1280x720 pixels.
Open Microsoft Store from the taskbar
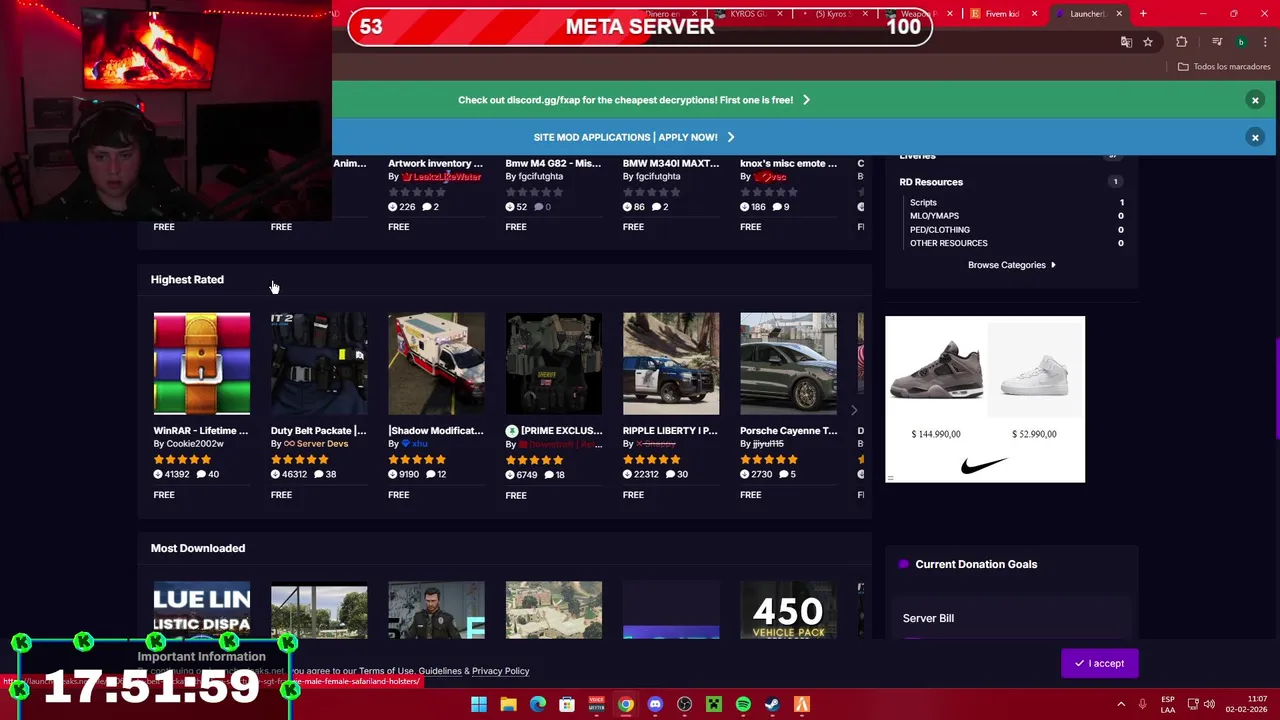[x=567, y=704]
